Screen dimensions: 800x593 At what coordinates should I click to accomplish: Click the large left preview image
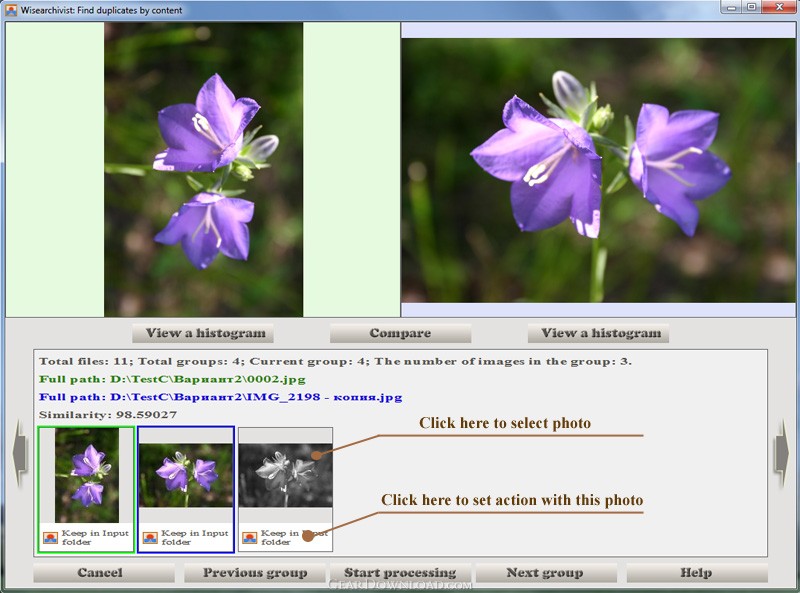pos(204,169)
